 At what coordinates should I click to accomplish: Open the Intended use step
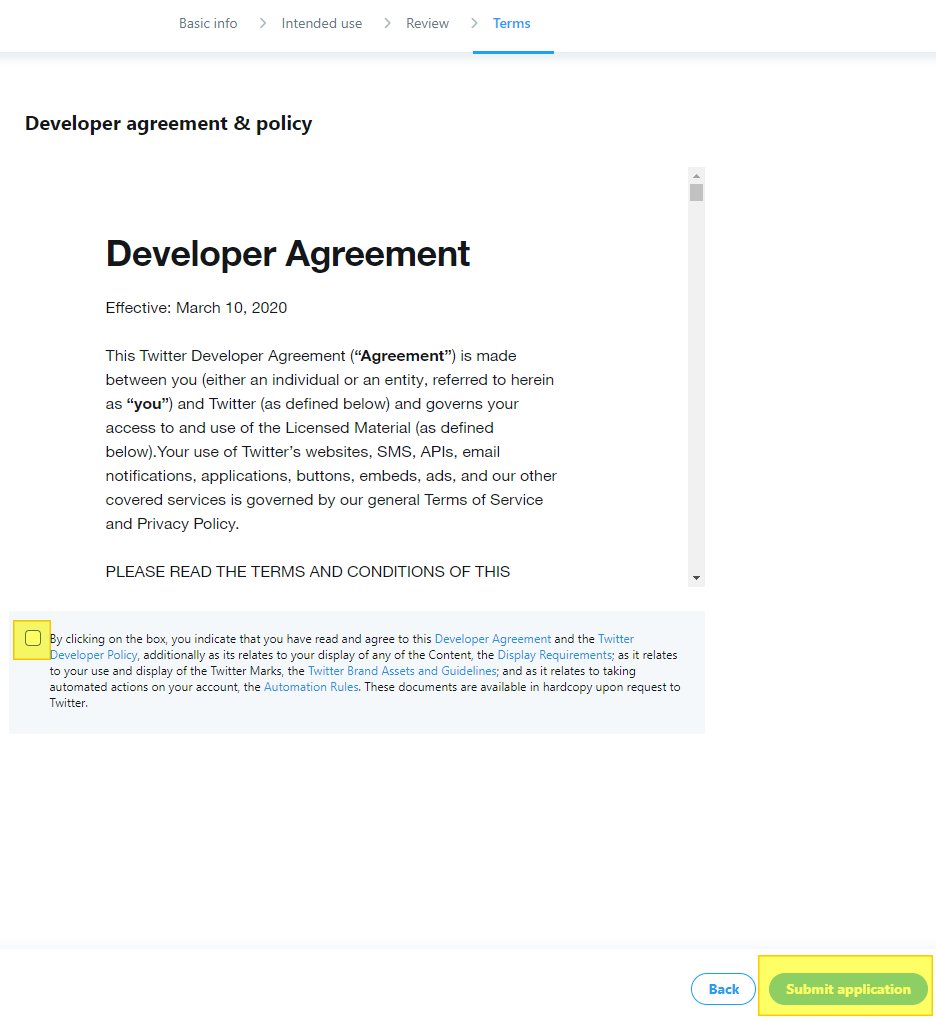pyautogui.click(x=322, y=23)
